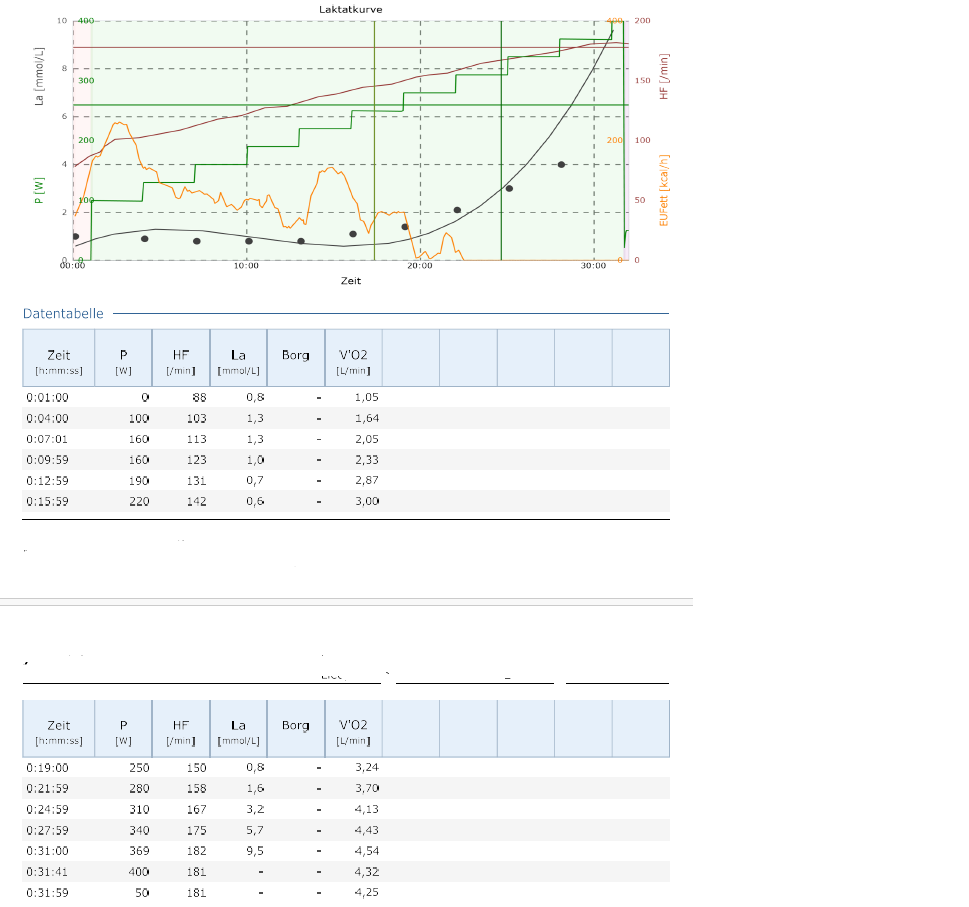Click the La column header in the lower table
This screenshot has height=907, width=969.
point(238,727)
